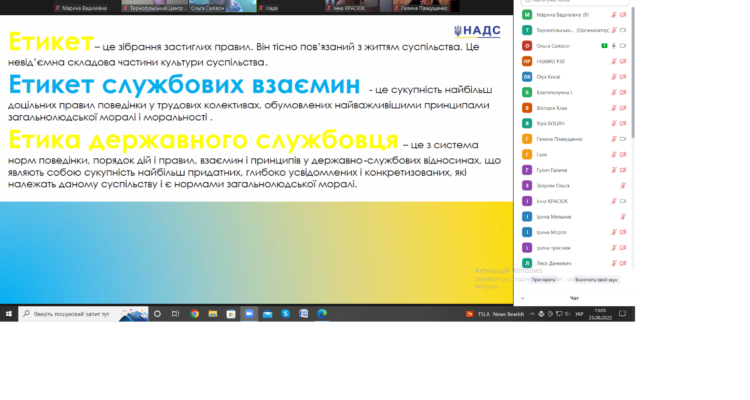This screenshot has height=400, width=750.
Task: Select participant Вікторія Клак in the list
Action: (x=574, y=108)
